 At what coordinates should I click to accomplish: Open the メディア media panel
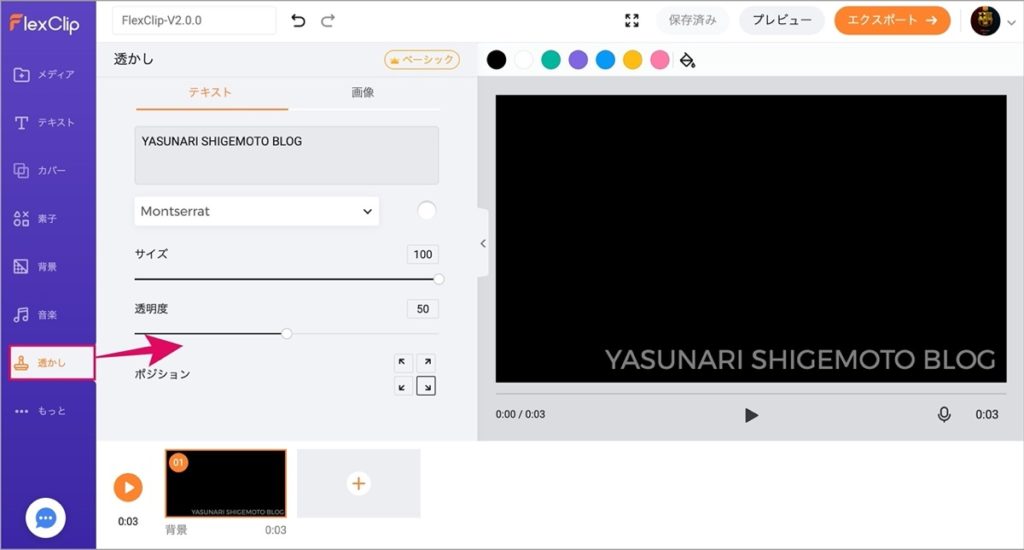point(44,74)
